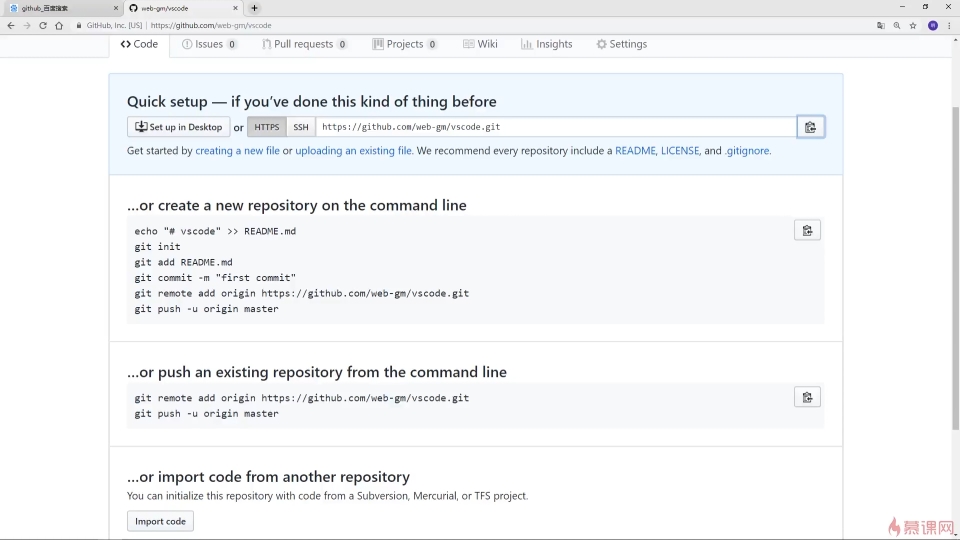
Task: Click the 'git add README.md' command line
Action: (x=183, y=262)
